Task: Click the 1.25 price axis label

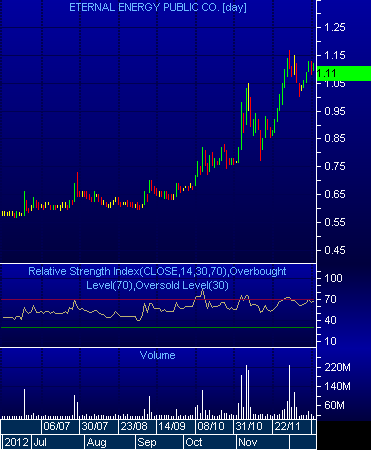Action: [335, 27]
